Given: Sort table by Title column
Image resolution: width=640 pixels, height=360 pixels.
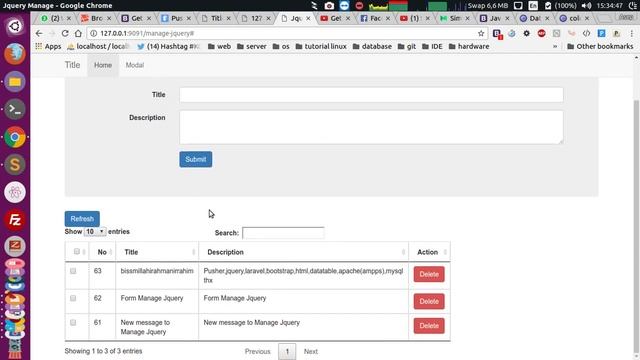Looking at the screenshot, I should point(157,252).
